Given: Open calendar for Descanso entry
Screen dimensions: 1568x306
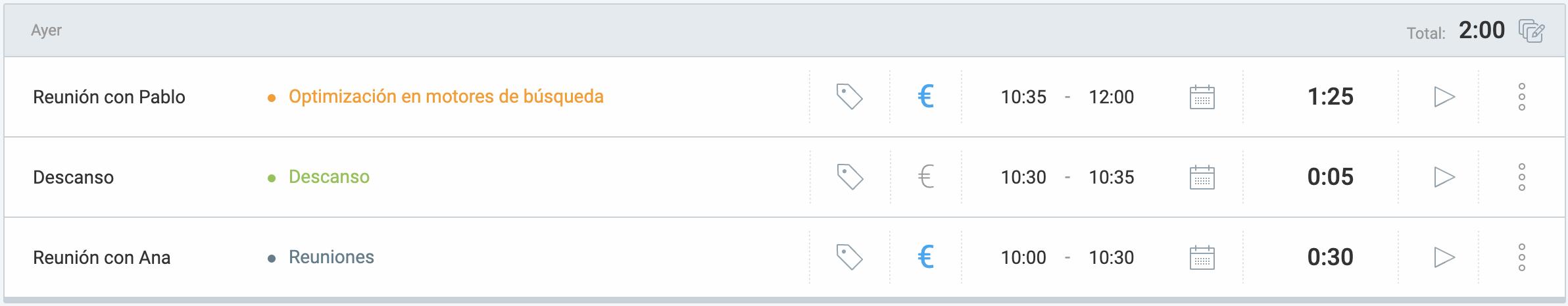Looking at the screenshot, I should [1202, 177].
